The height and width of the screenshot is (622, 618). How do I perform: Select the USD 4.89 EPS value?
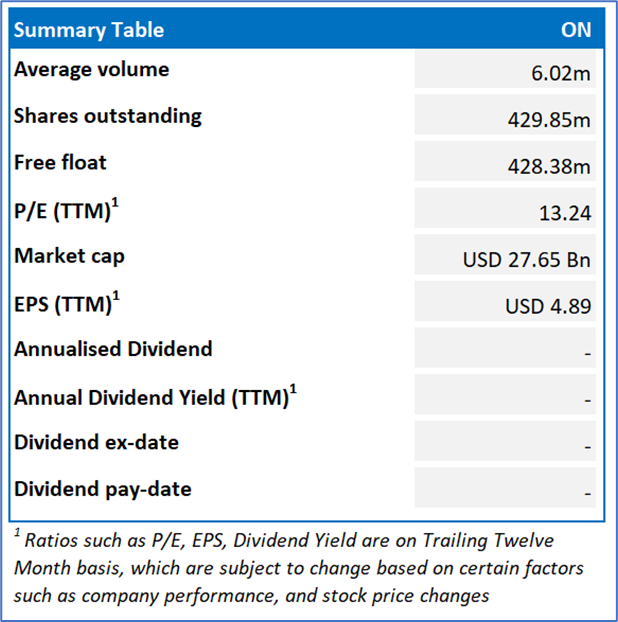(x=548, y=306)
